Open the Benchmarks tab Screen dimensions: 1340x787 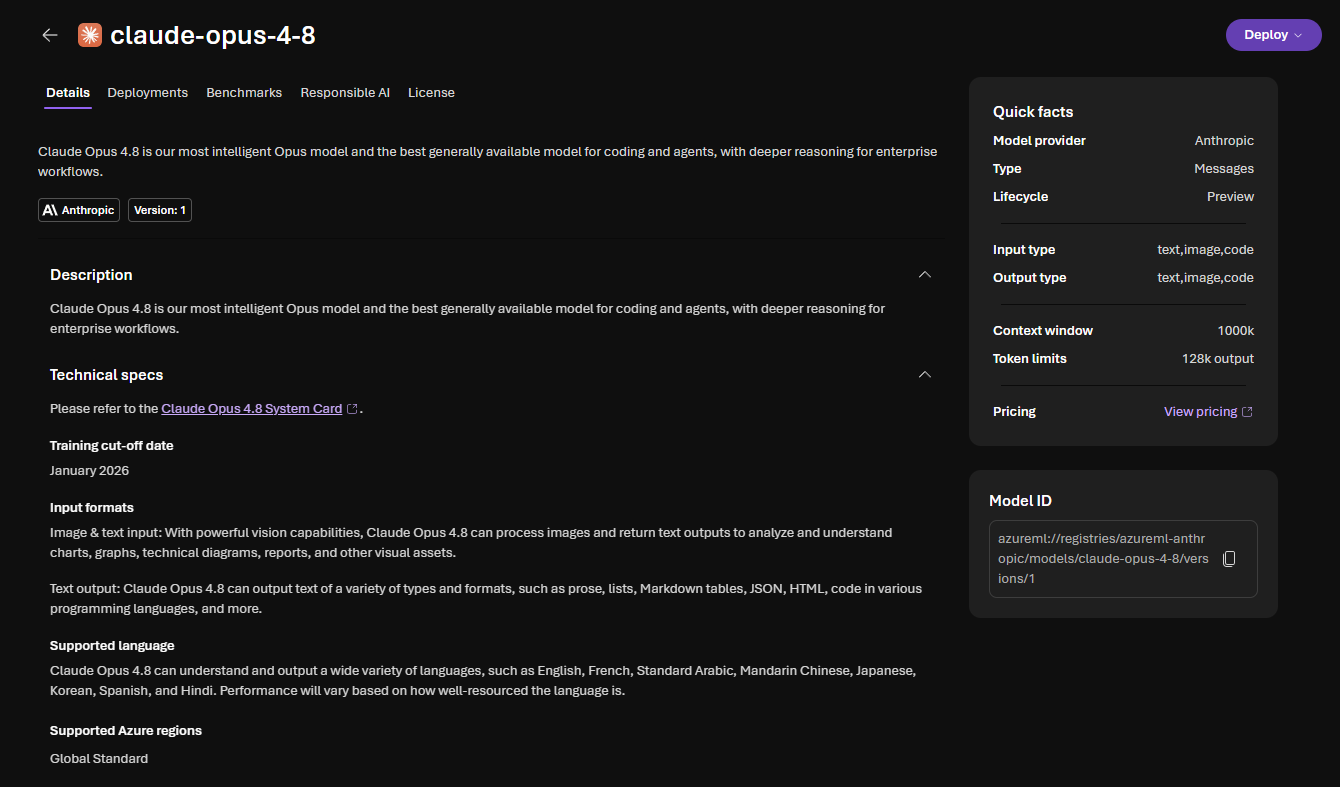(244, 93)
